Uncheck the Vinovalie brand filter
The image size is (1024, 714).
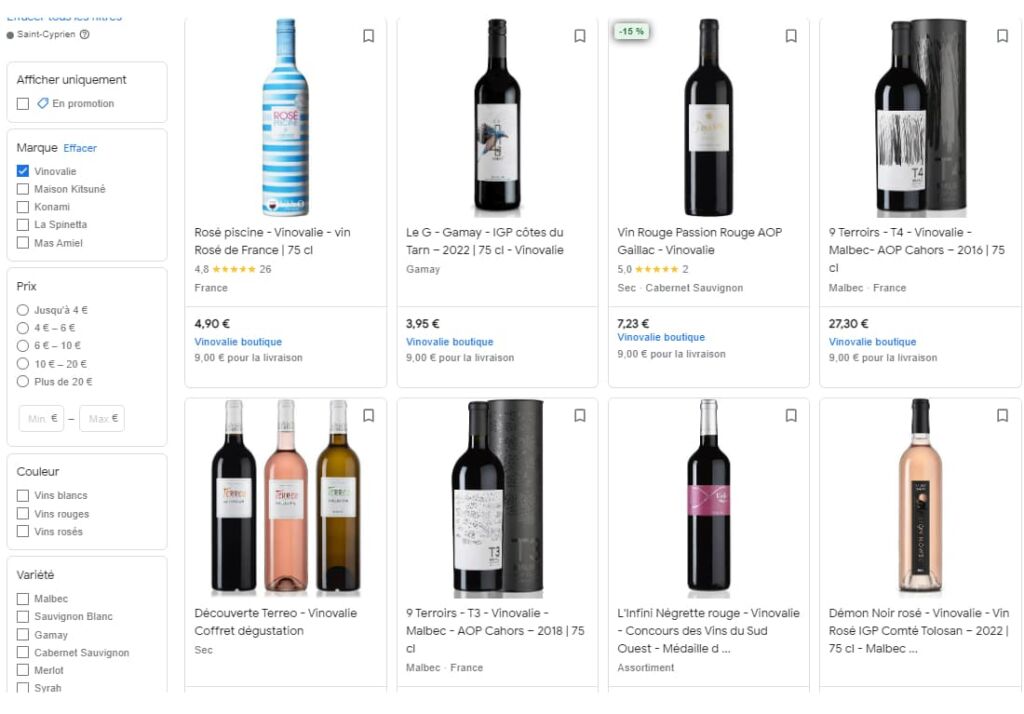[x=23, y=171]
